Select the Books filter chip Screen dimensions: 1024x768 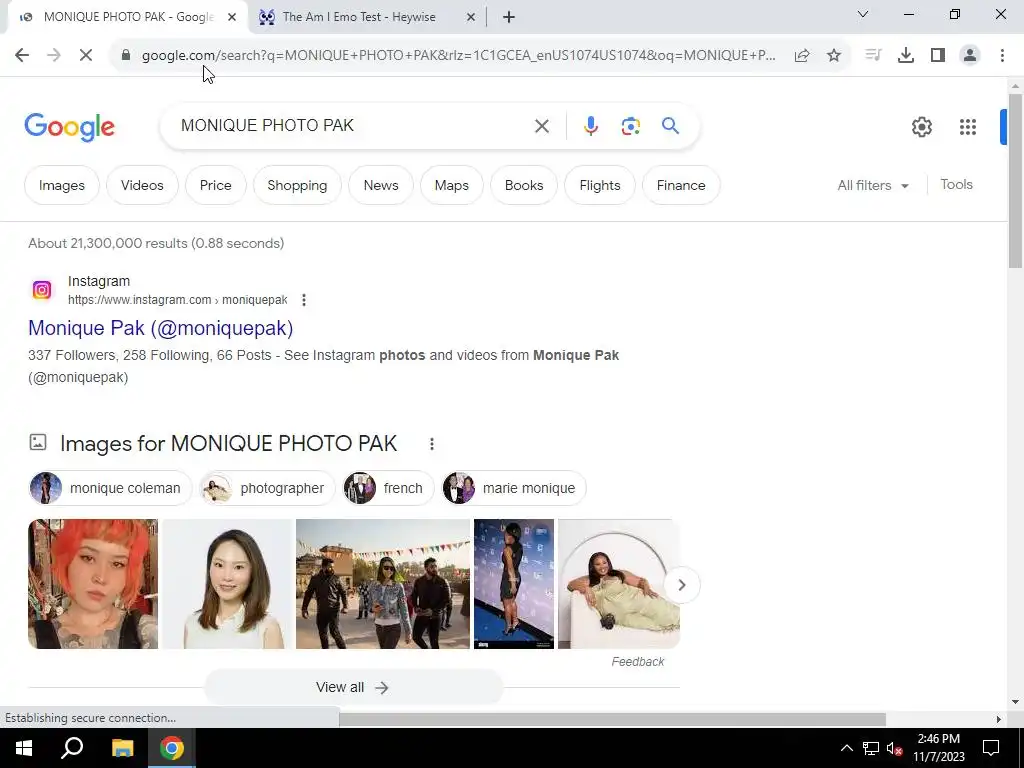point(524,185)
